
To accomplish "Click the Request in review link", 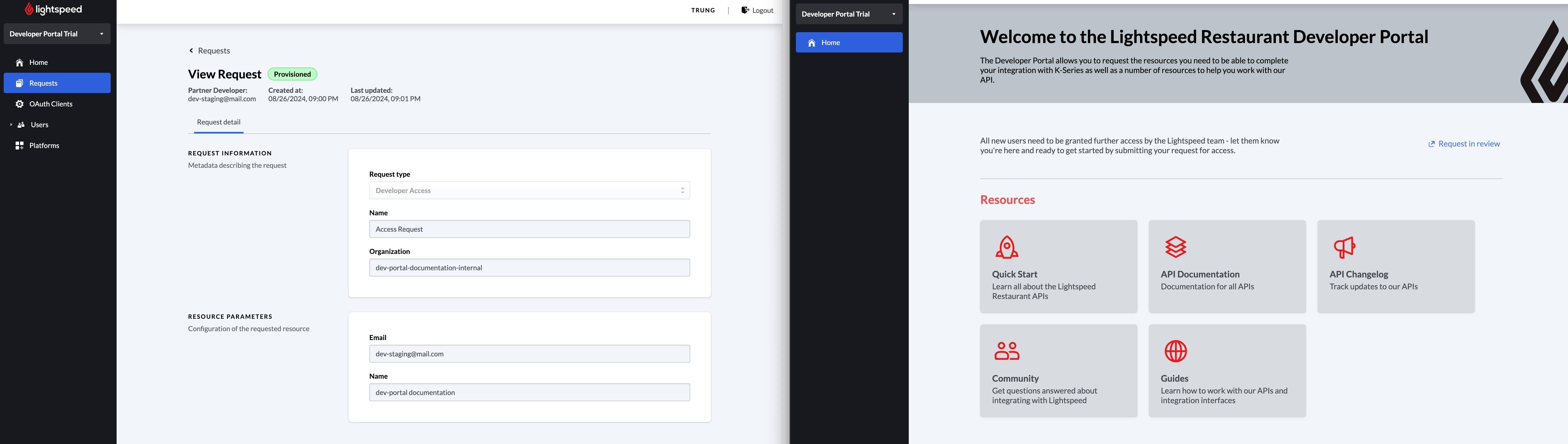I will [1463, 144].
